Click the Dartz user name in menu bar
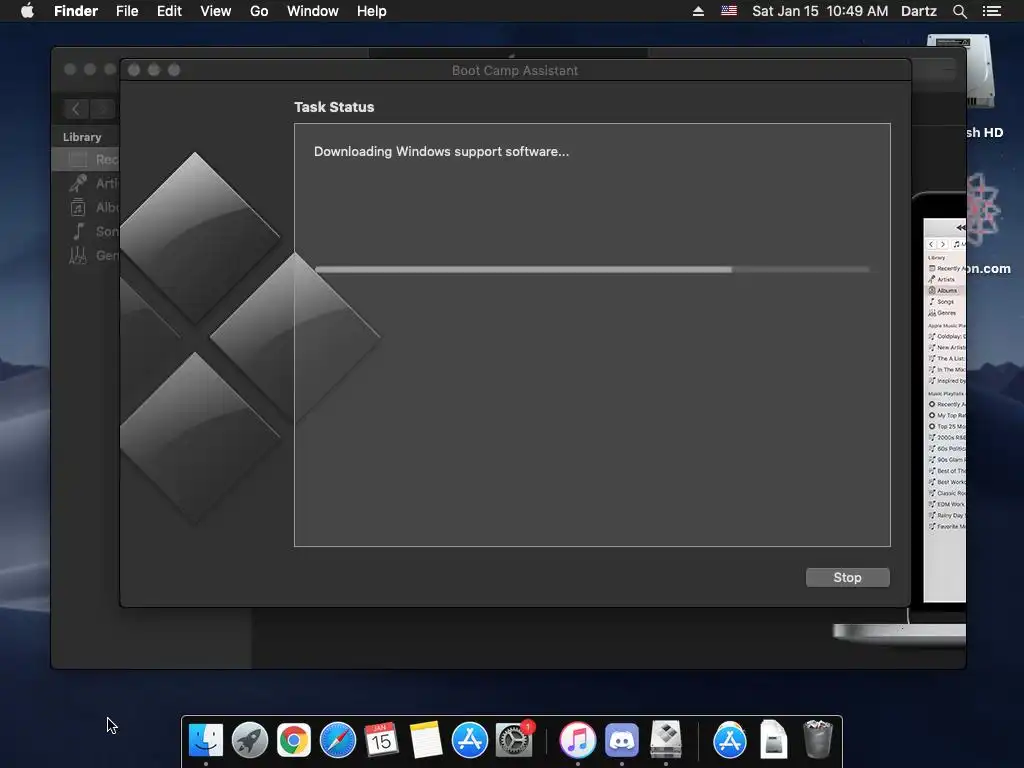This screenshot has height=768, width=1024. pos(919,11)
